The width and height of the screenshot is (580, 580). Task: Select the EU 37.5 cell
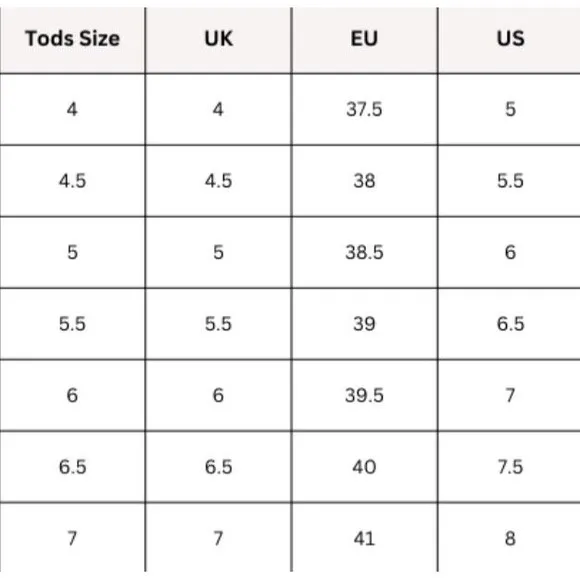tap(364, 109)
